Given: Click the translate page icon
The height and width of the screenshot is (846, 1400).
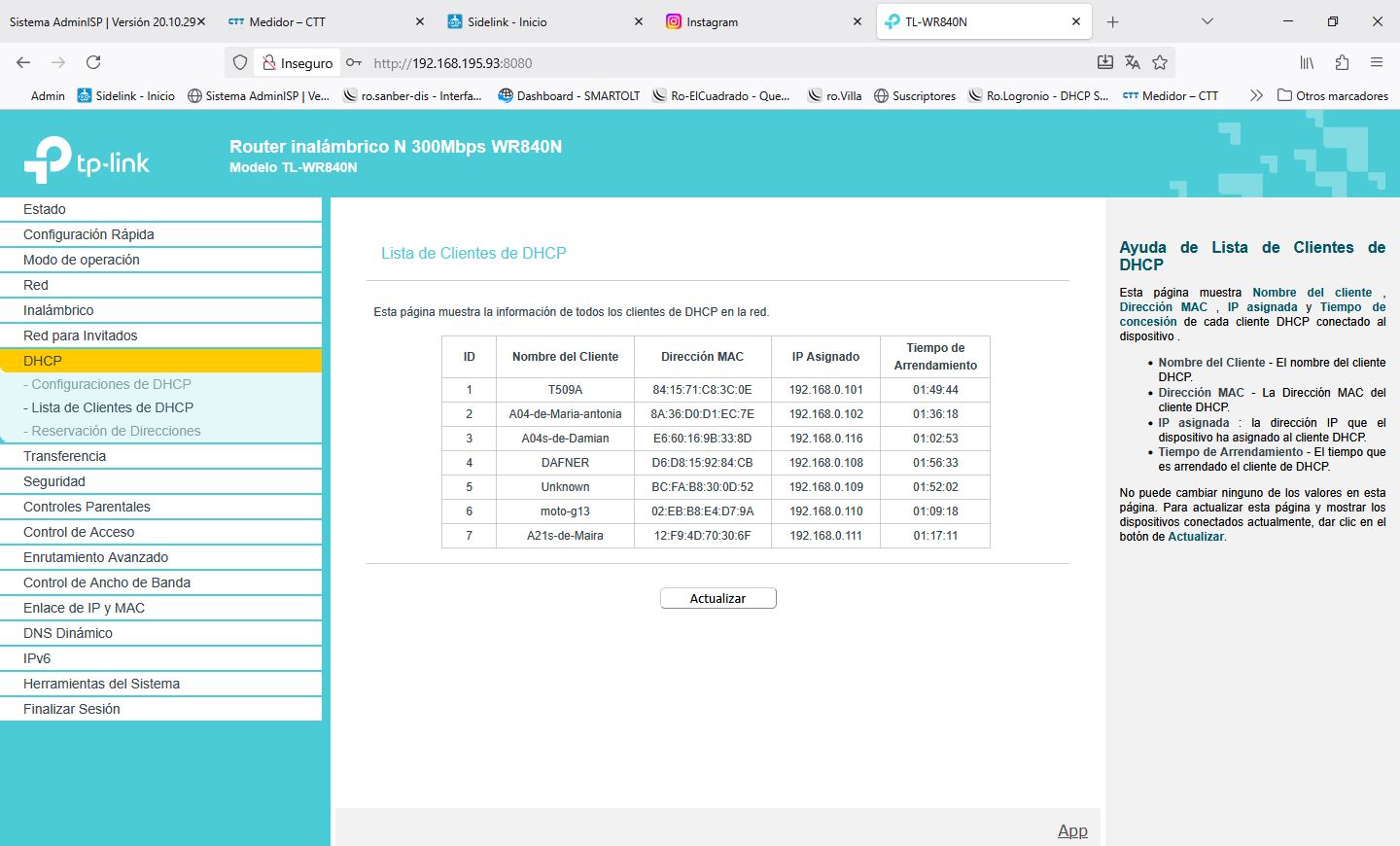Looking at the screenshot, I should (x=1133, y=62).
